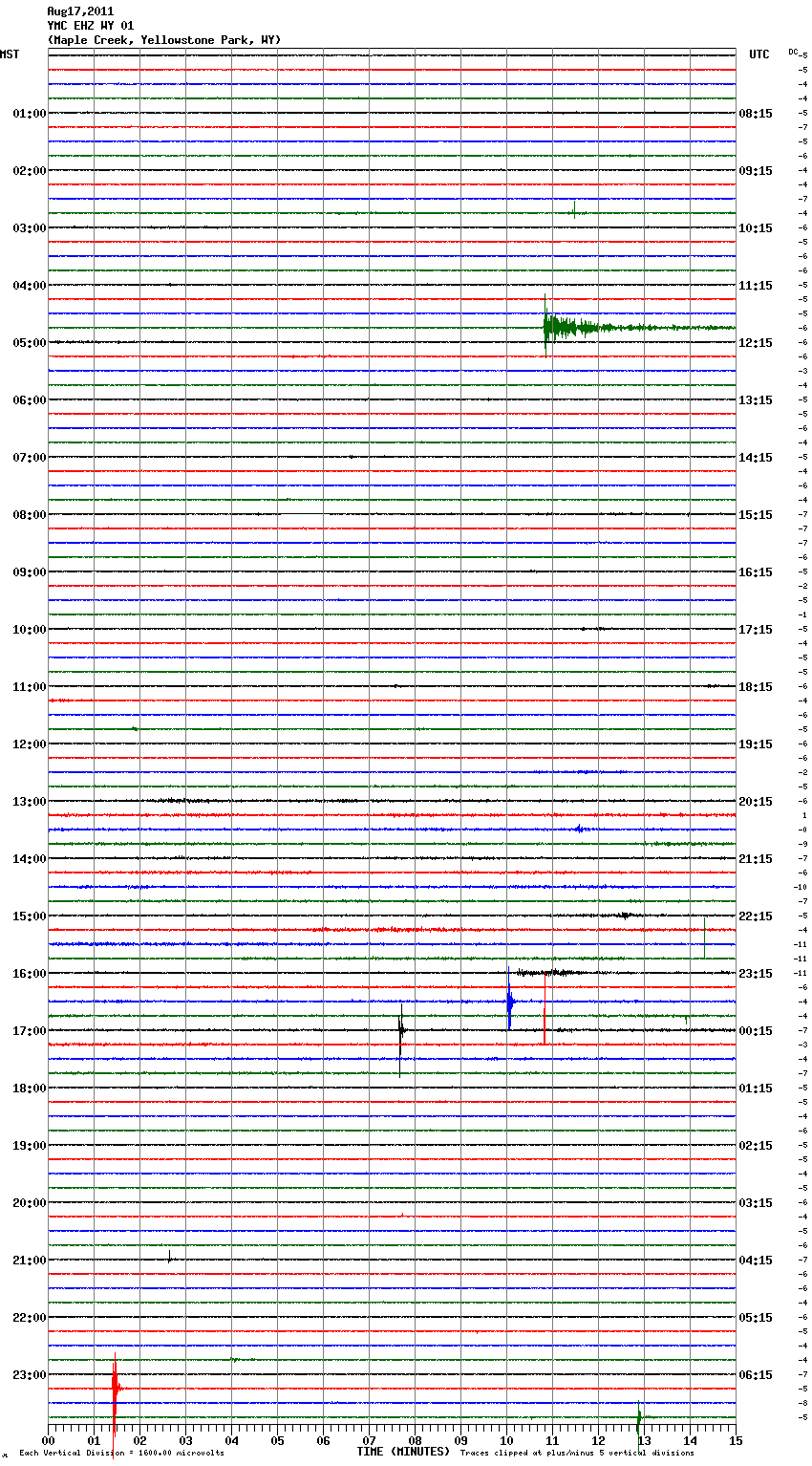812x1466 pixels.
Task: Click the 21:15 UTC time label
Action: tap(756, 859)
